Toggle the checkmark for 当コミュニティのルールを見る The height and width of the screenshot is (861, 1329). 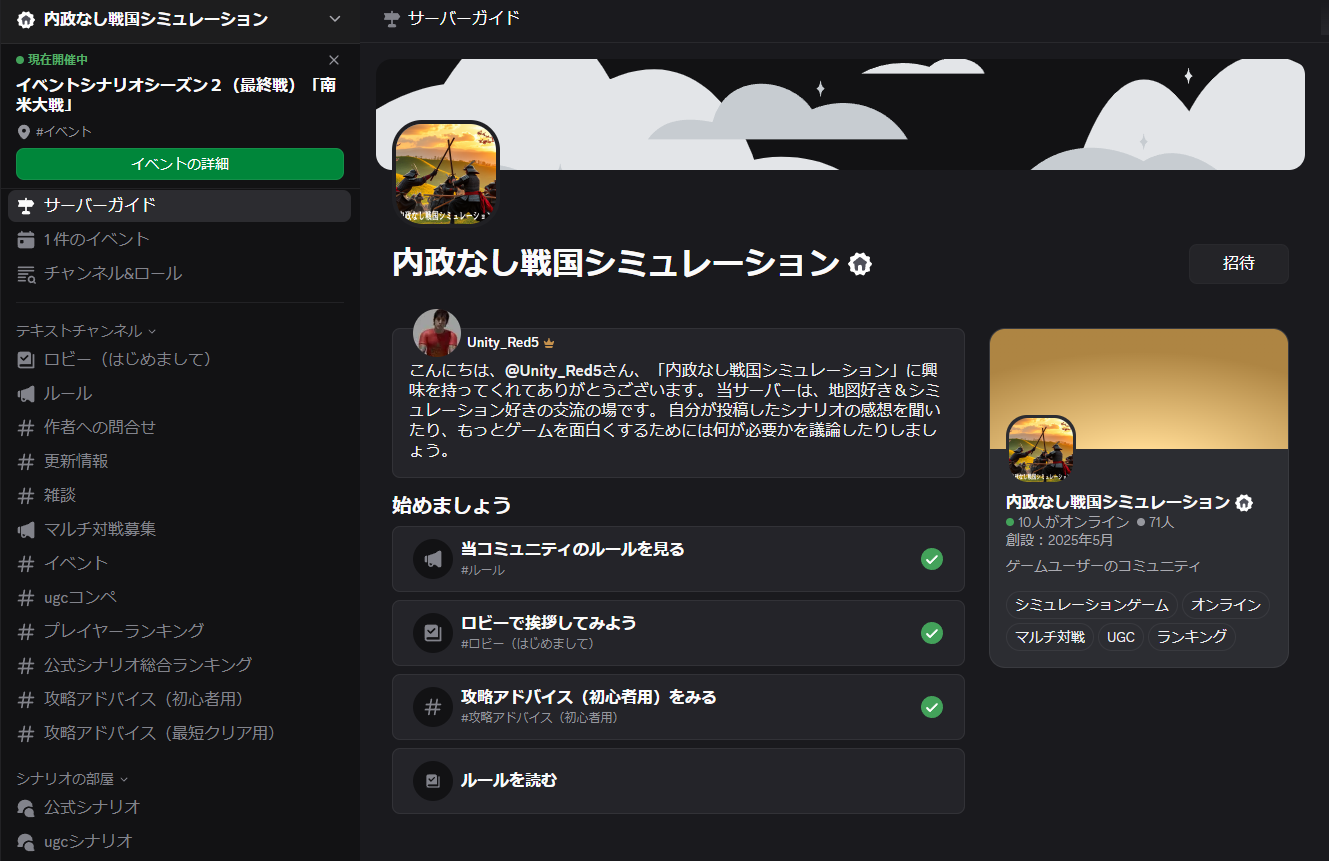click(931, 559)
